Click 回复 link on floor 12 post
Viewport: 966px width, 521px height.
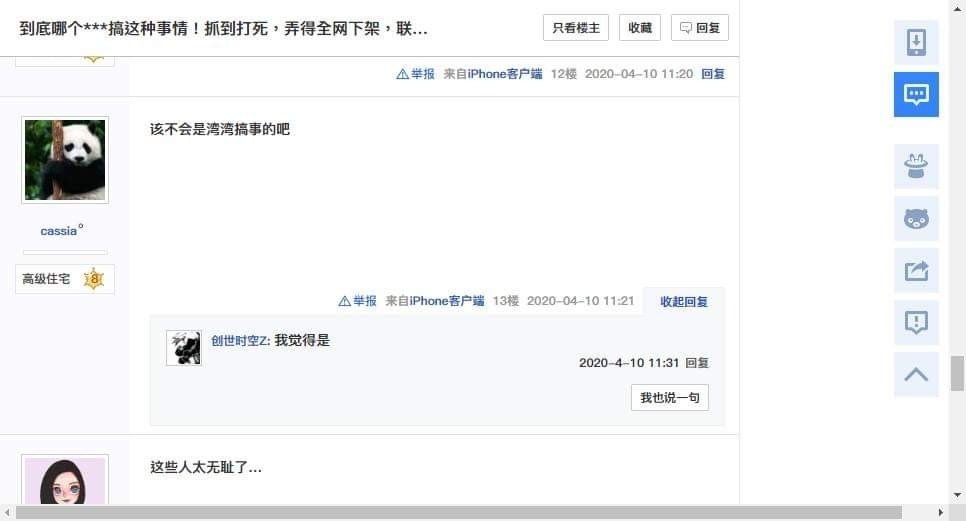(x=713, y=74)
